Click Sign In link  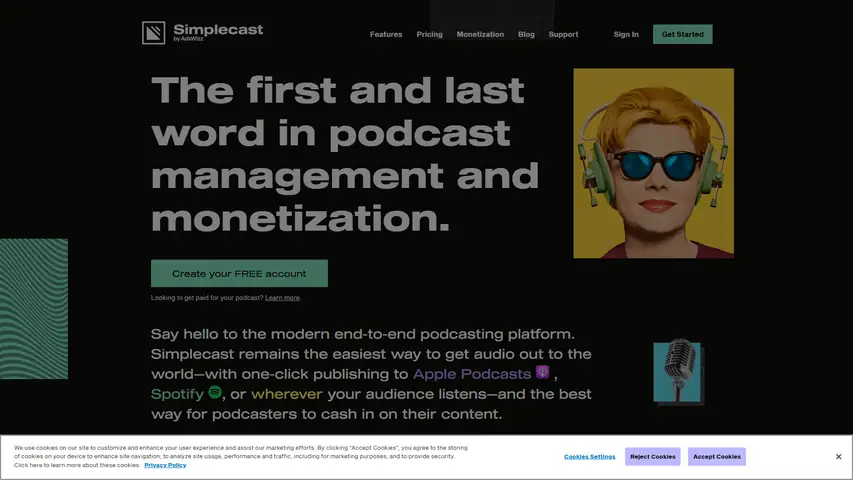[626, 34]
